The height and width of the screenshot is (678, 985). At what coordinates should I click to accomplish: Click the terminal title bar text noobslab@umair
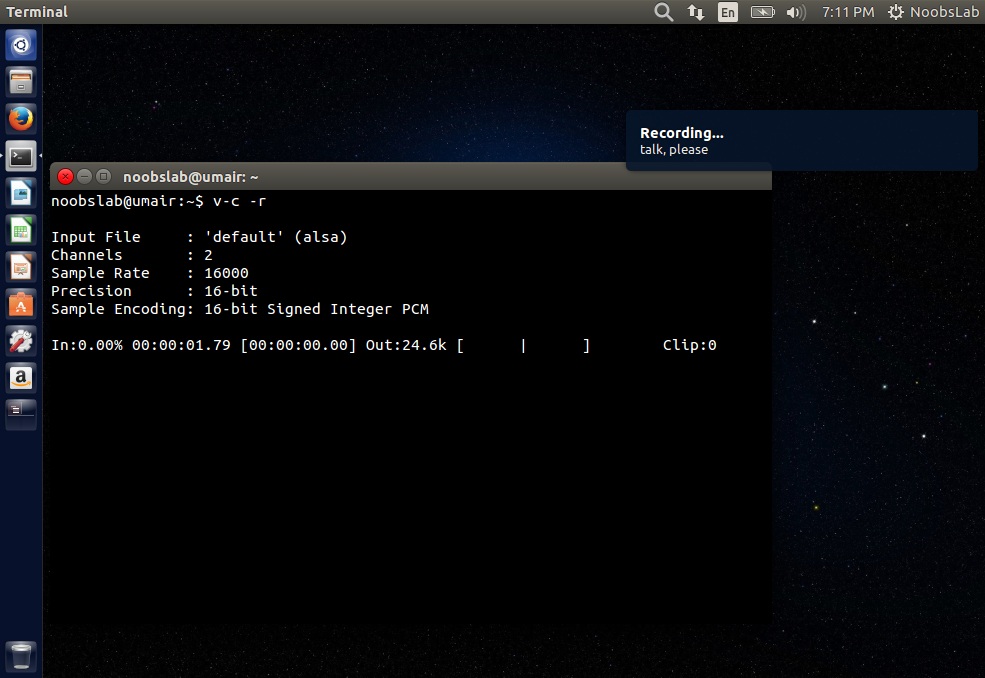click(190, 177)
